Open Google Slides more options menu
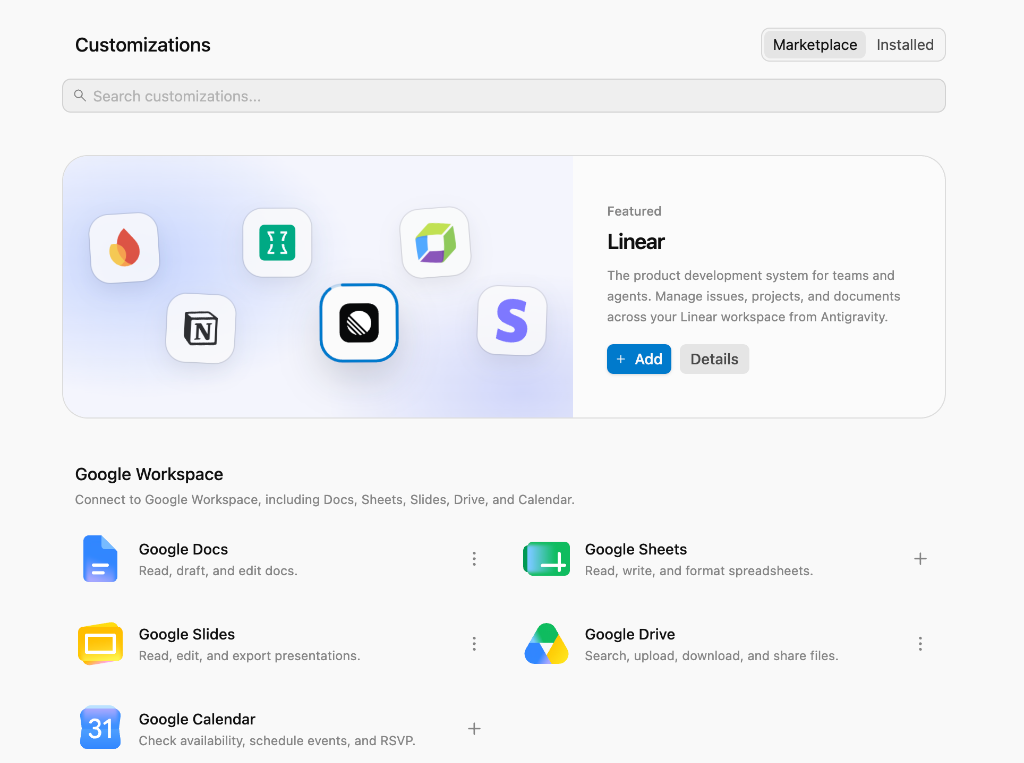This screenshot has height=763, width=1024. tap(474, 643)
